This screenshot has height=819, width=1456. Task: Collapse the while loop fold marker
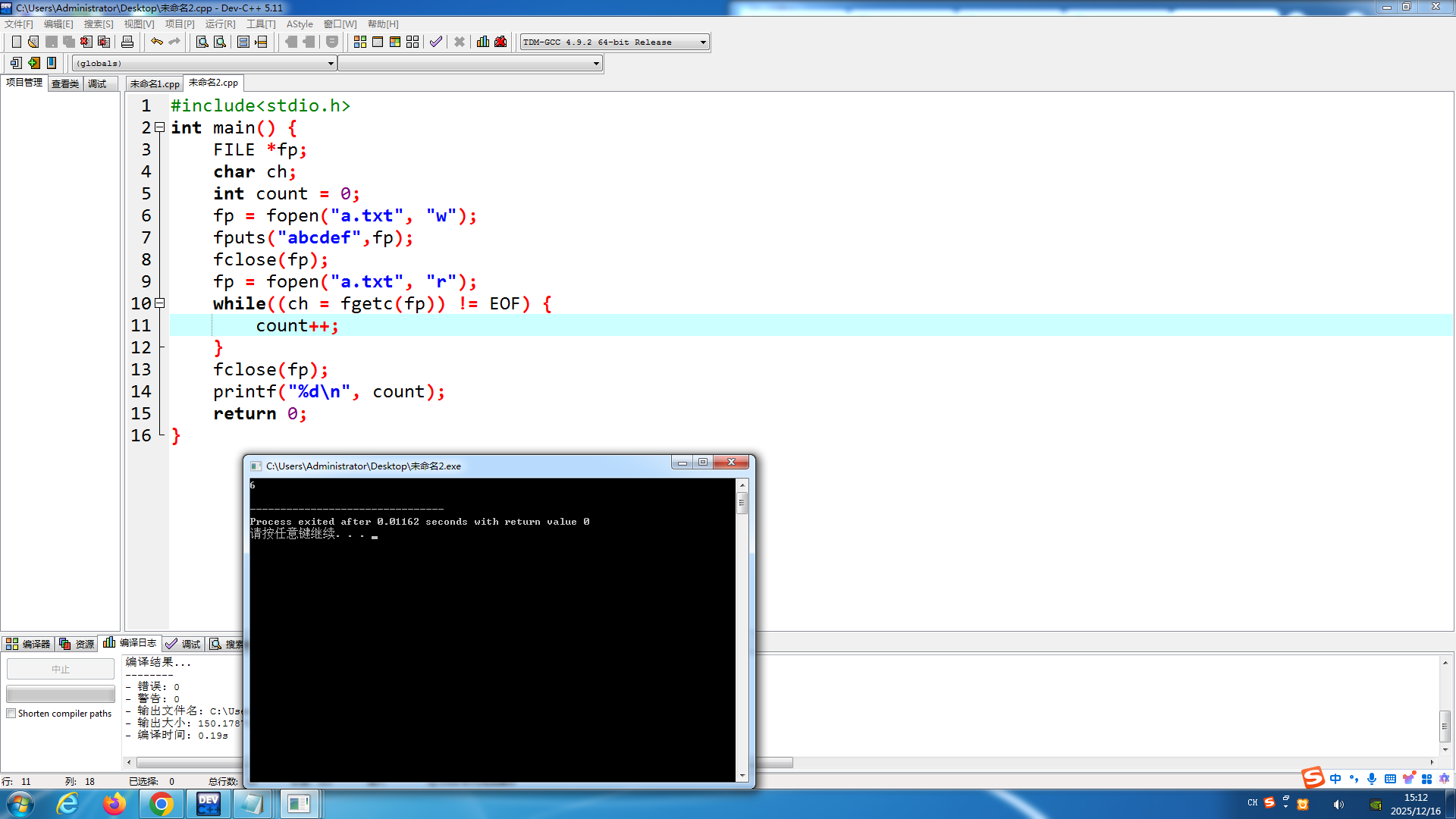pos(160,303)
